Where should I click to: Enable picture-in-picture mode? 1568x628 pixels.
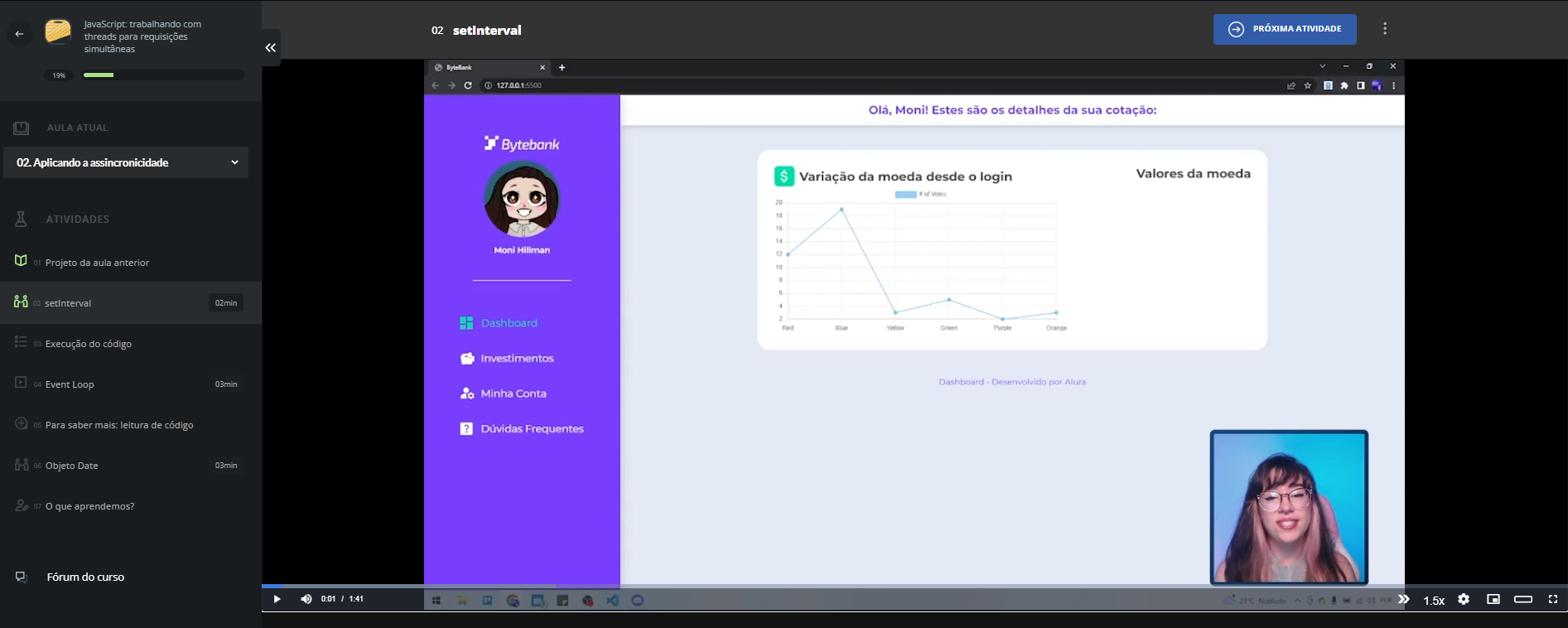coord(1493,599)
